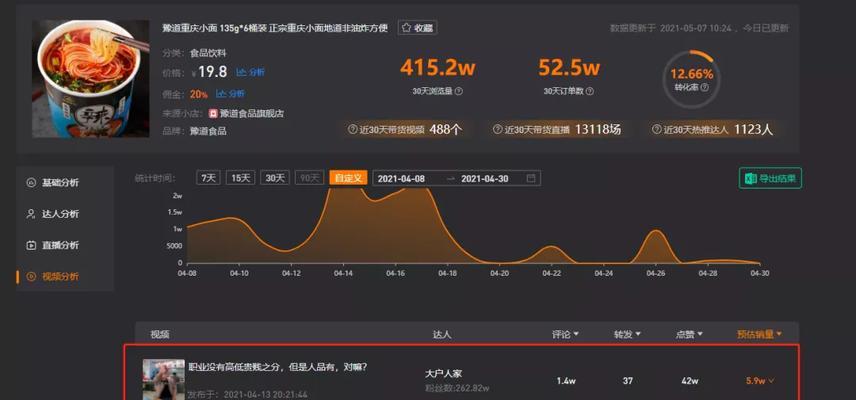The height and width of the screenshot is (400, 856).
Task: Click the 收藏 star icon
Action: click(406, 28)
